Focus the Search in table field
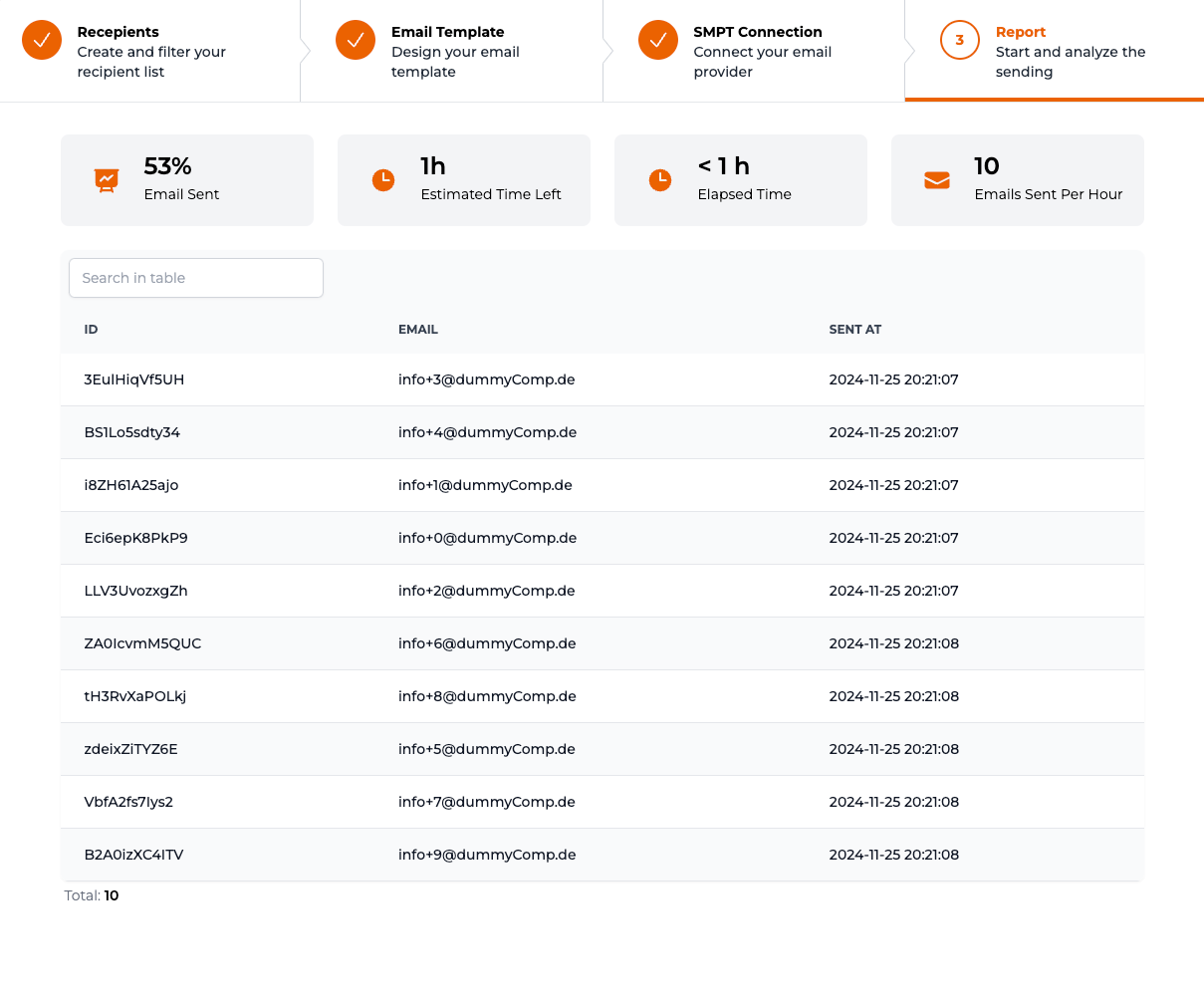The image size is (1204, 1006). (196, 278)
